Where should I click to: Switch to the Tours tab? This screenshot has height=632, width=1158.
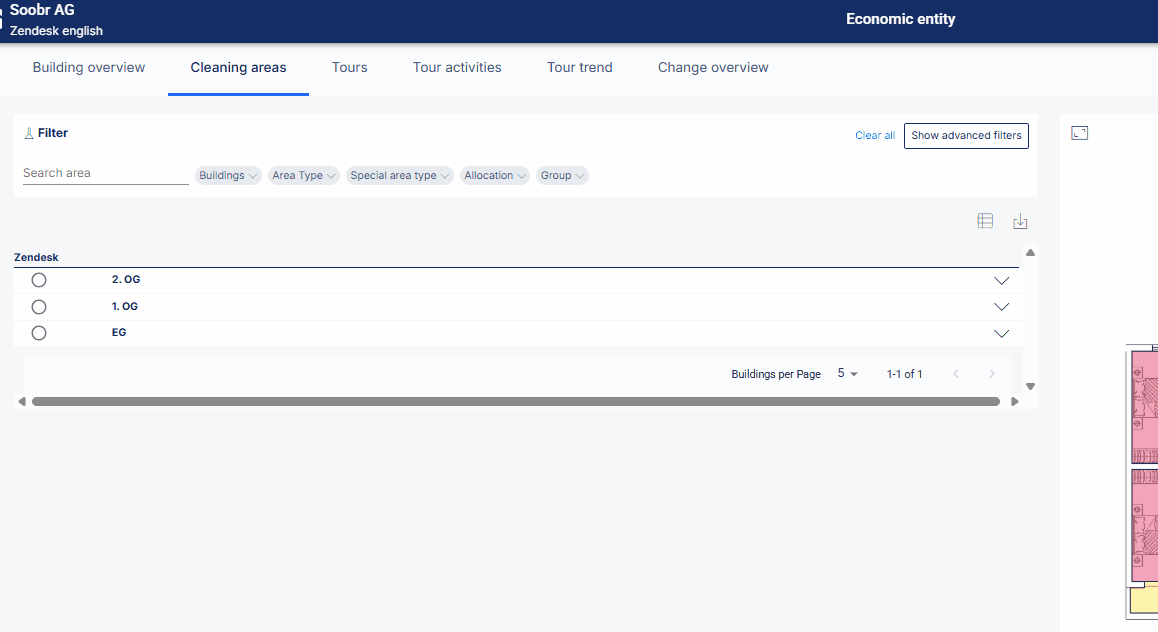(349, 67)
